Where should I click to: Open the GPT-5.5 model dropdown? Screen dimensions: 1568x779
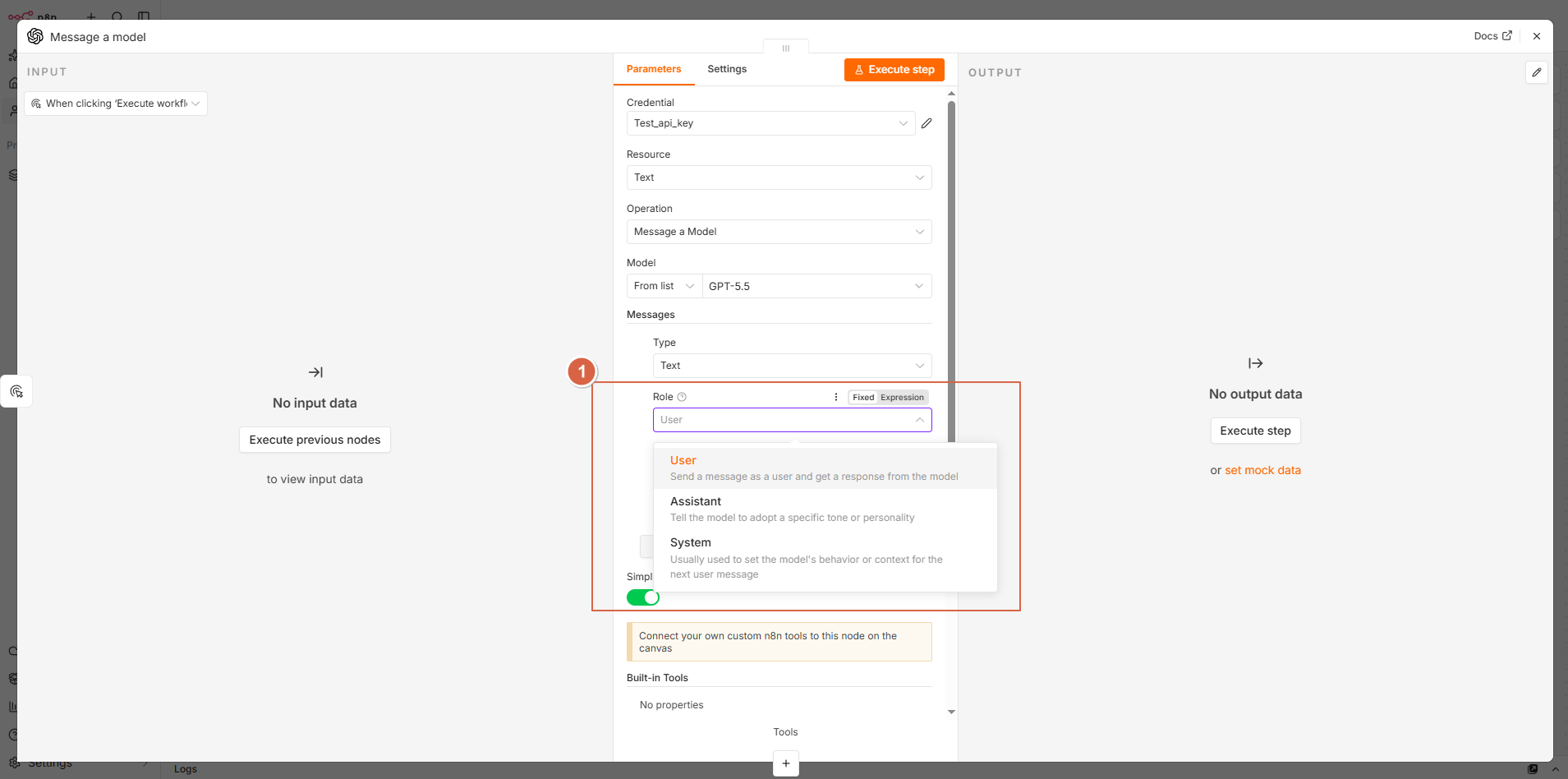(x=817, y=286)
